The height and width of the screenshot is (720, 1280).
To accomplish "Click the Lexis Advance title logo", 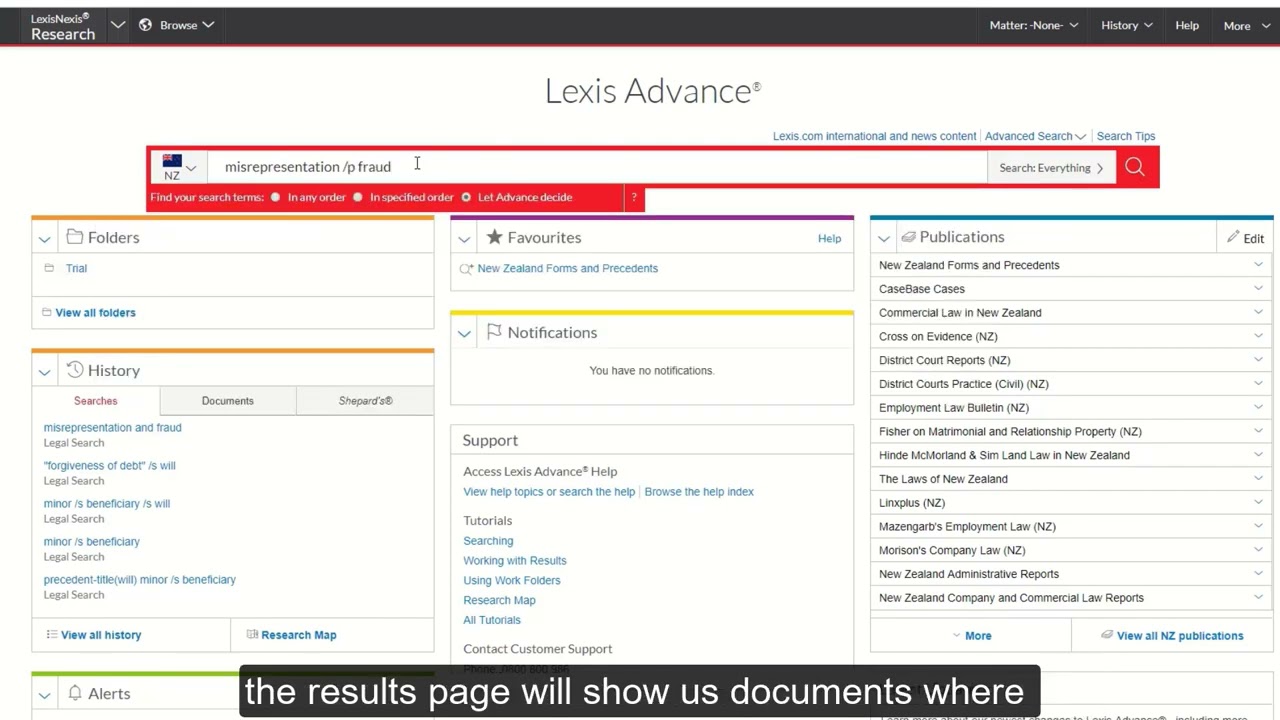I will [x=652, y=91].
